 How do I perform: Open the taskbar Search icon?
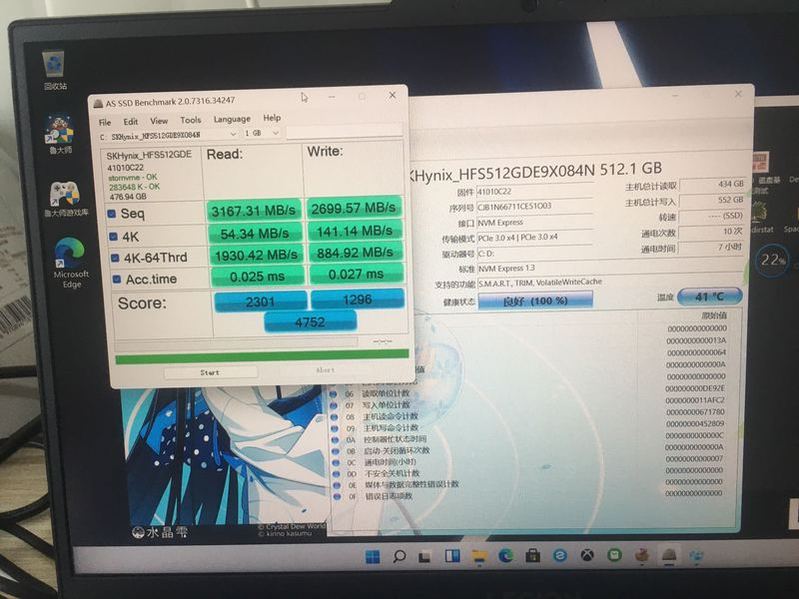tap(399, 555)
